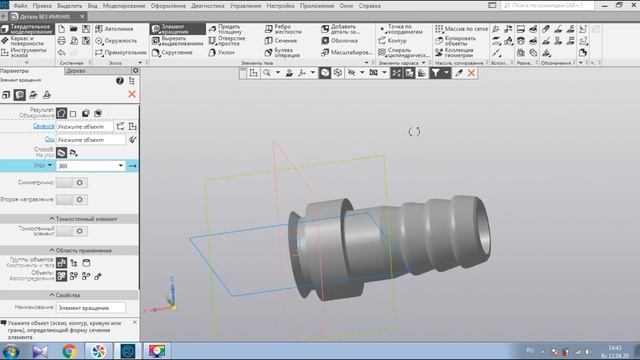The height and width of the screenshot is (360, 640).
Task: Open the zoom dropdown arrow in view toolbar
Action: coord(278,73)
